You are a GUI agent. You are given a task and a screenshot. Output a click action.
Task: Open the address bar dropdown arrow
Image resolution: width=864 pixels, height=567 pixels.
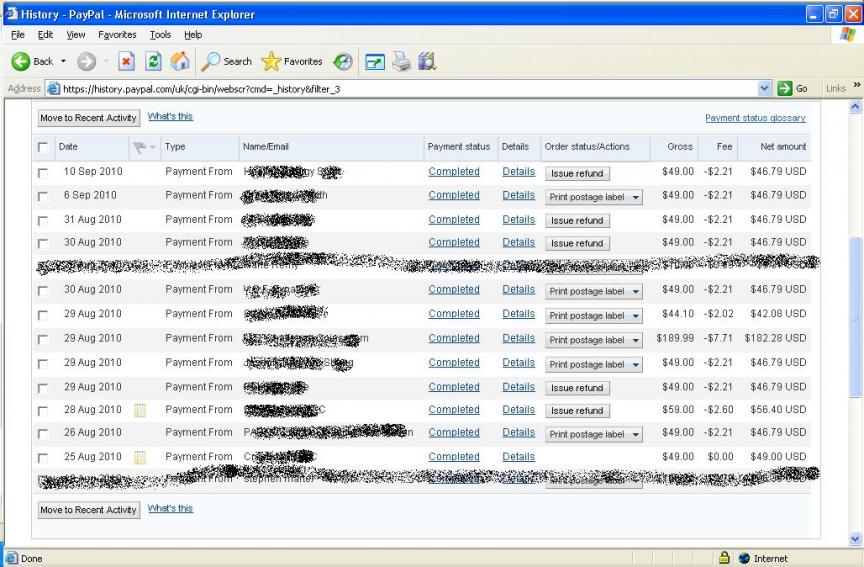(764, 88)
